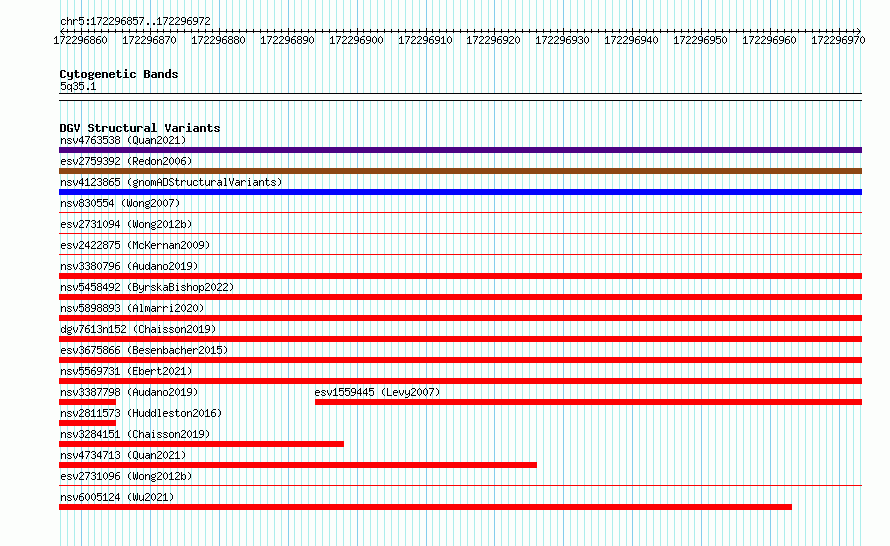Select the red bar under nsv3284151

point(201,444)
